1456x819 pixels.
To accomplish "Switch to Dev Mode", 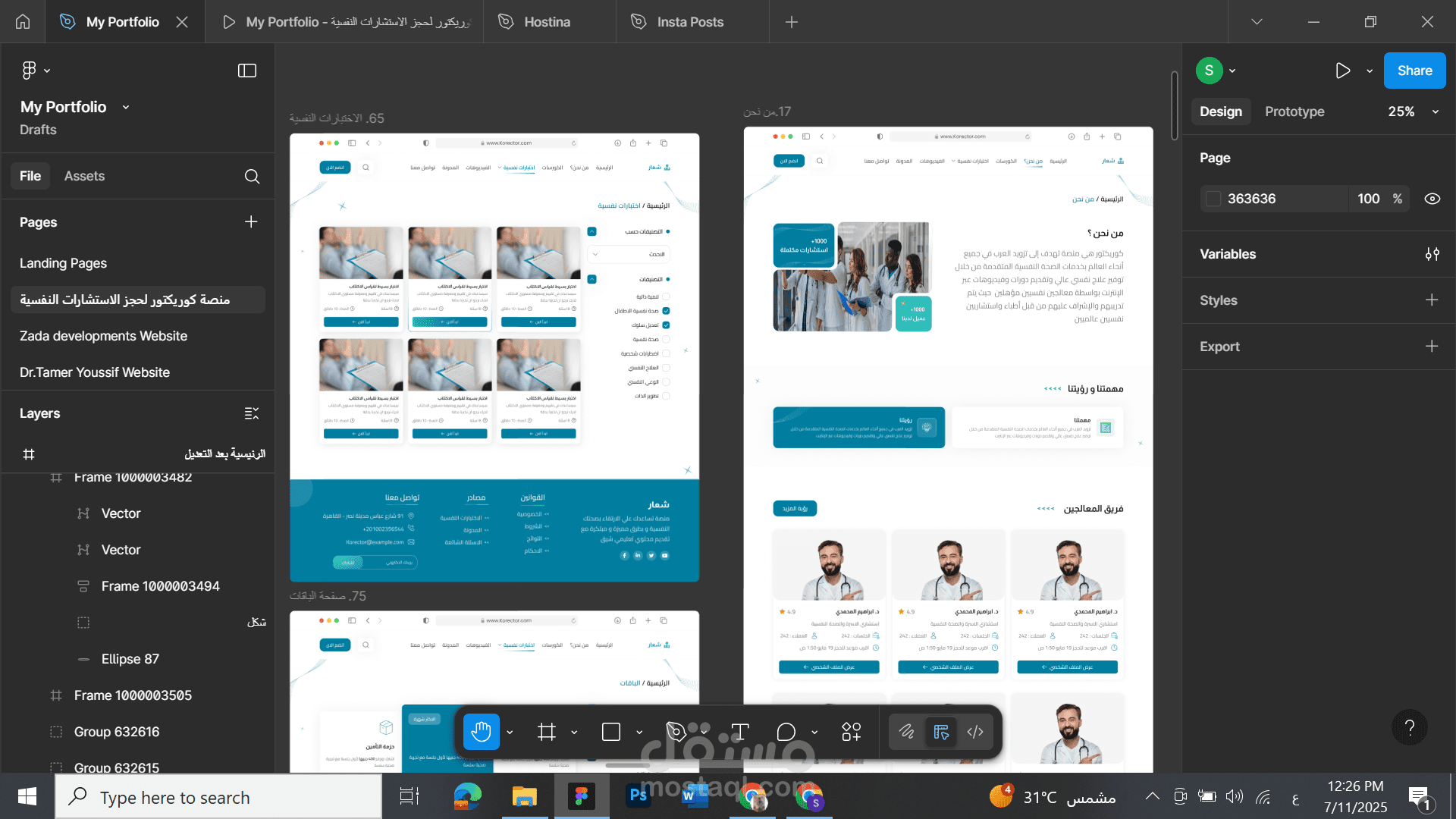I will point(976,732).
